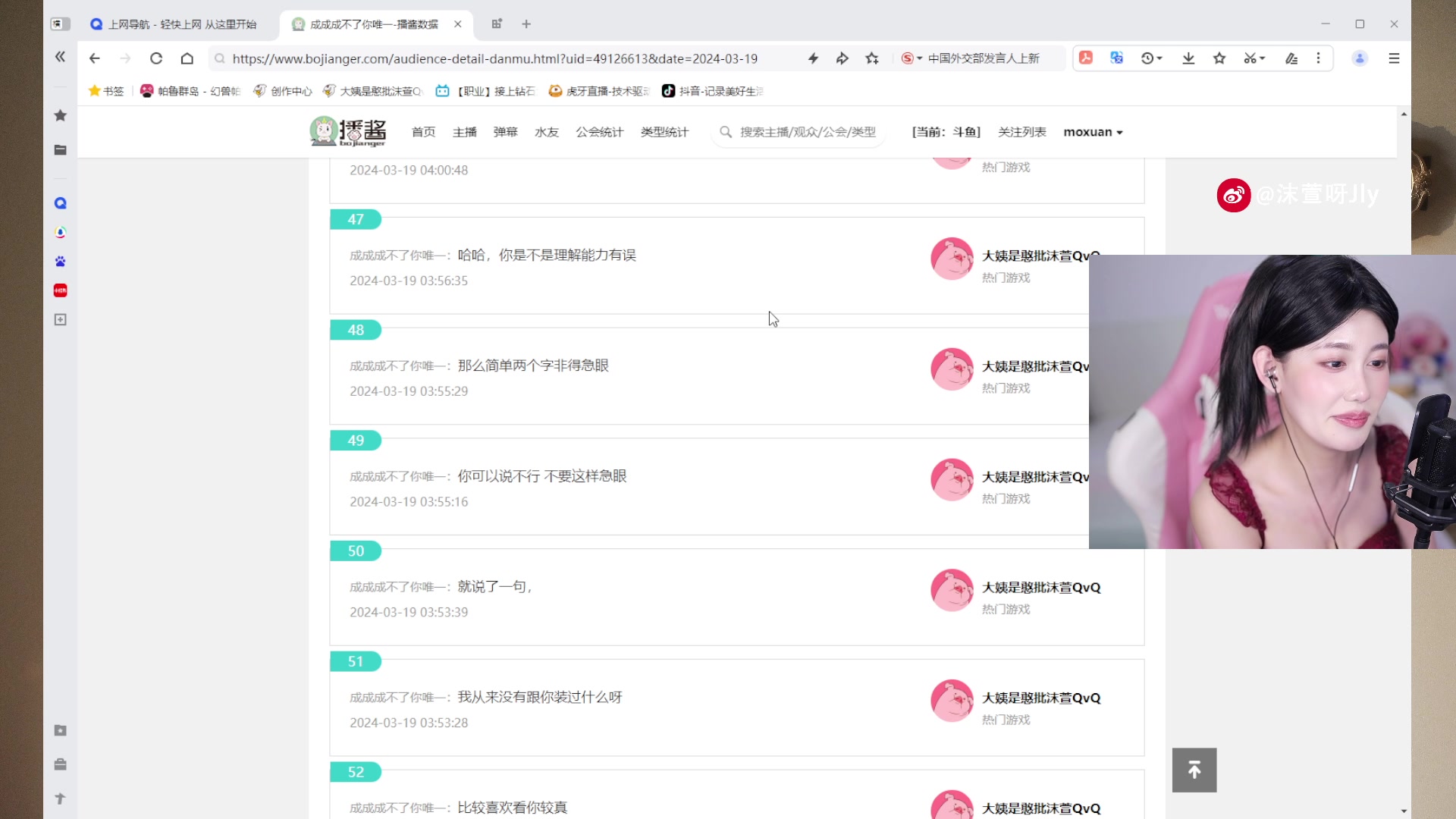The image size is (1456, 819).
Task: Expand the moxuan user dropdown
Action: [1093, 132]
